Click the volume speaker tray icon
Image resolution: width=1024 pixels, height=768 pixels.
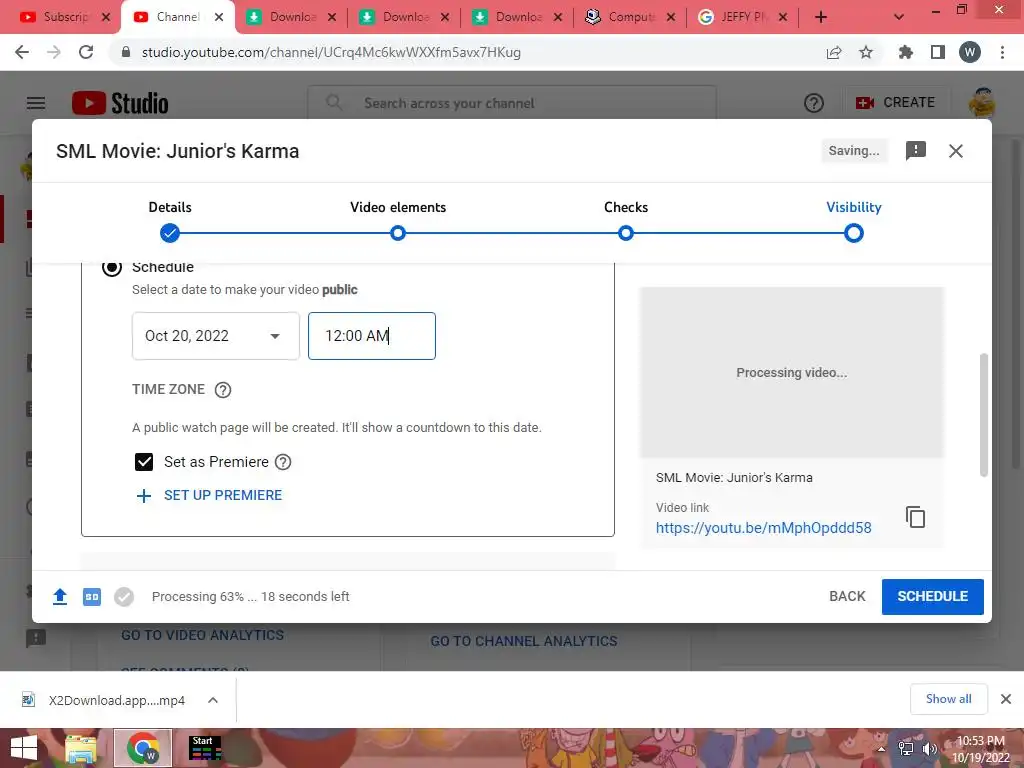click(x=929, y=748)
